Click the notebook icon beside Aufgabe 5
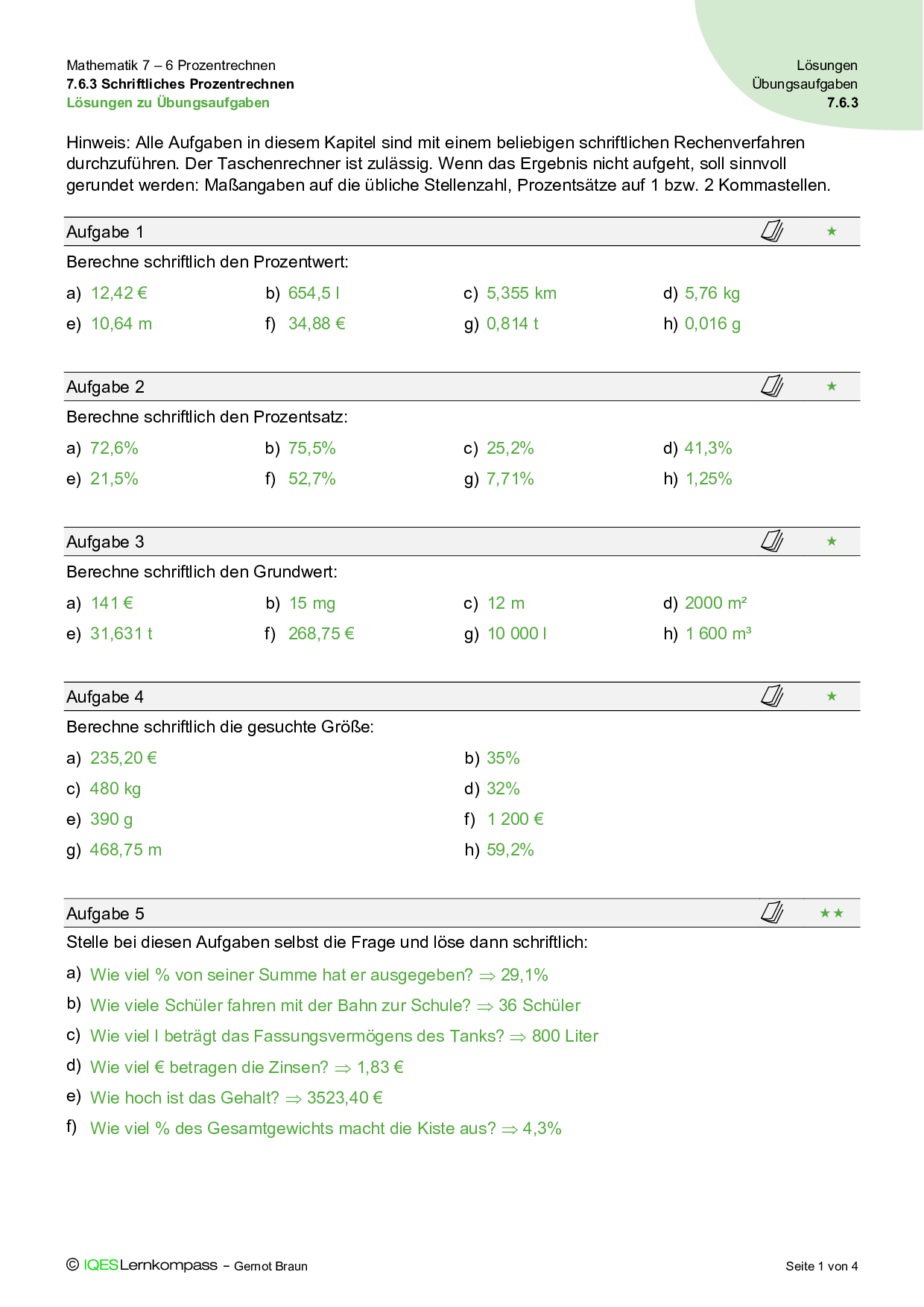The height and width of the screenshot is (1307, 924). [772, 912]
